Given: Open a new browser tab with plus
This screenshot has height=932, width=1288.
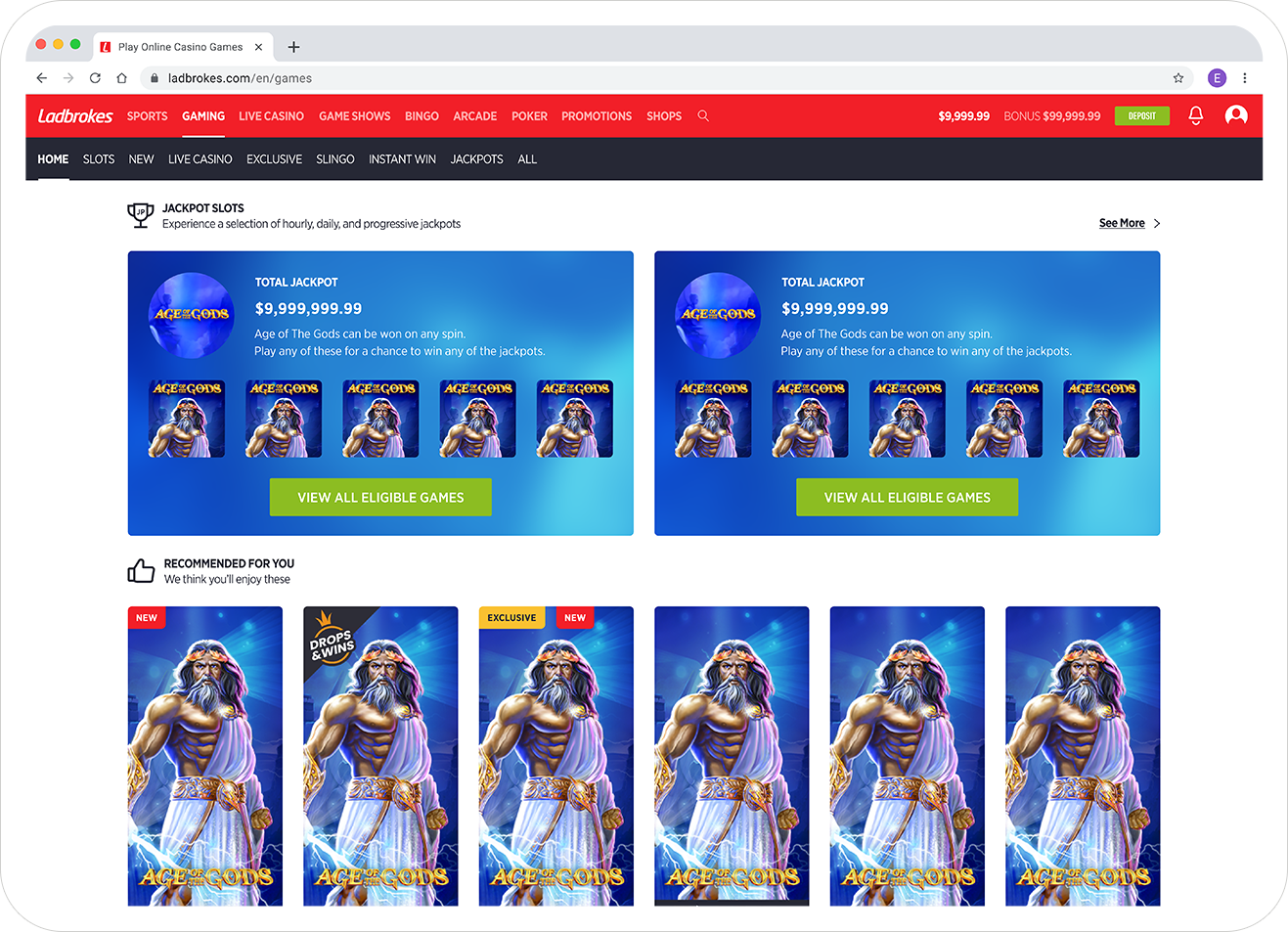Looking at the screenshot, I should pyautogui.click(x=293, y=47).
